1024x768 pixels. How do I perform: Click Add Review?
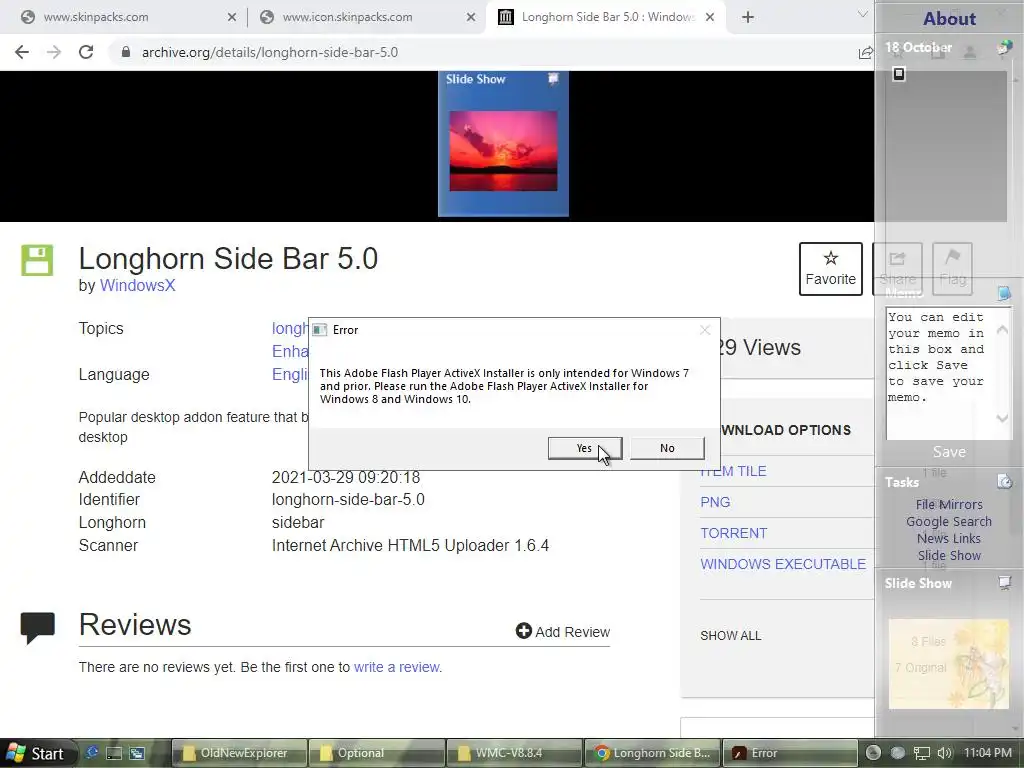(563, 632)
